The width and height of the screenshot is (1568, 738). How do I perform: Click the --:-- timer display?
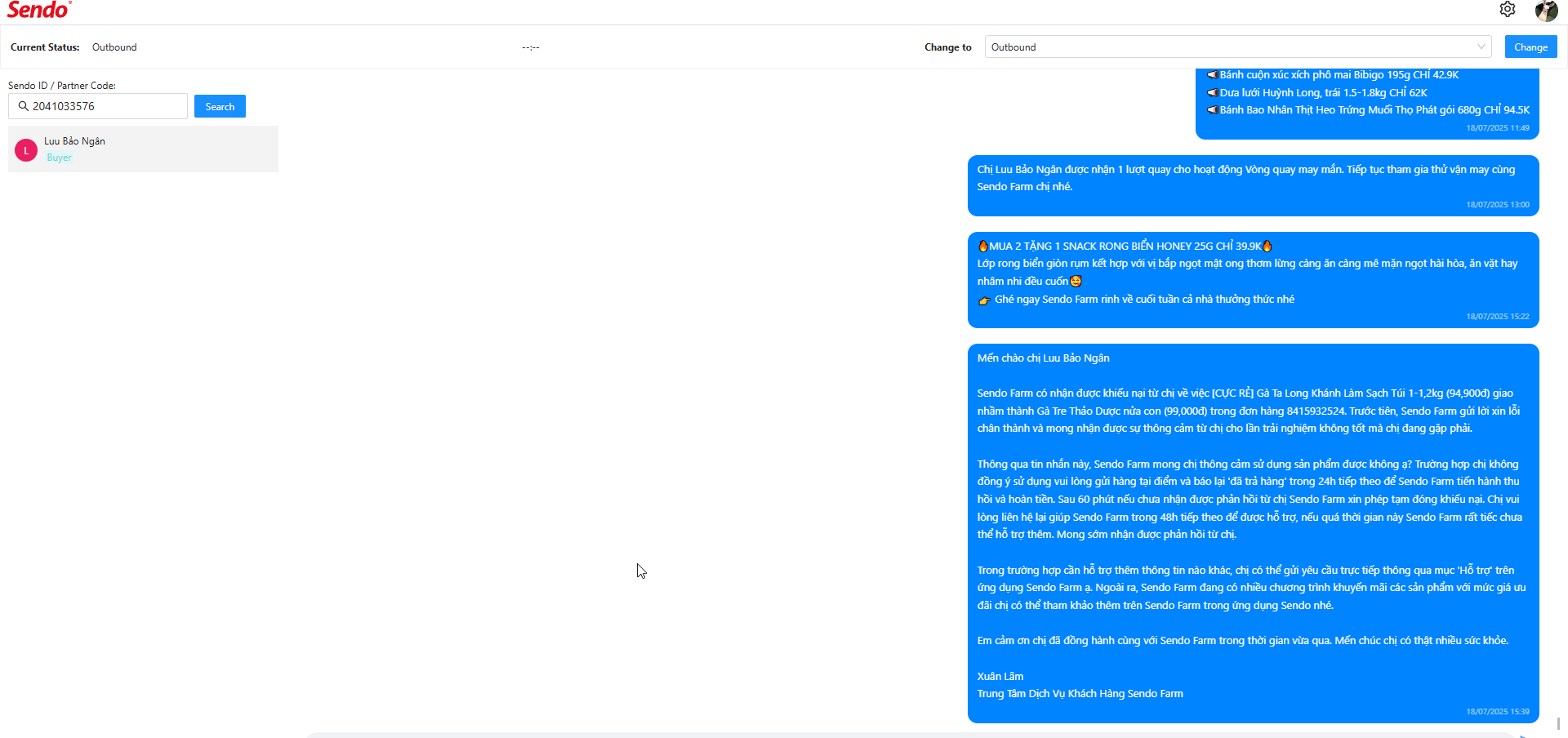coord(531,47)
